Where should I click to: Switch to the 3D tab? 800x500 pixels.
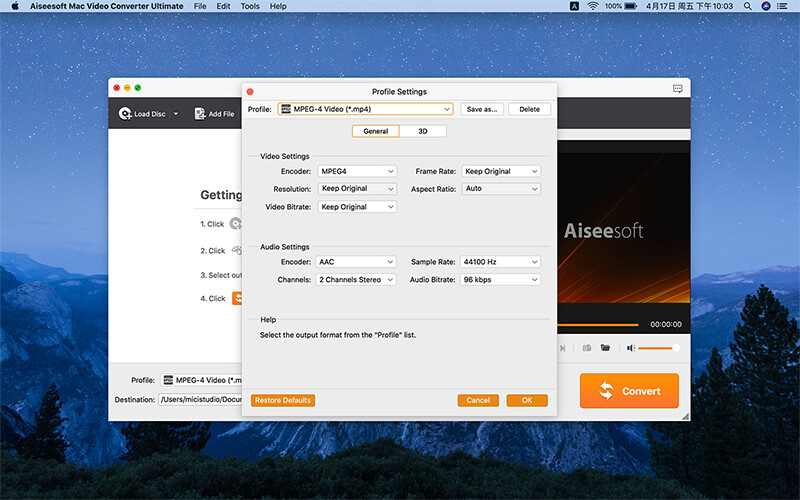coord(422,131)
